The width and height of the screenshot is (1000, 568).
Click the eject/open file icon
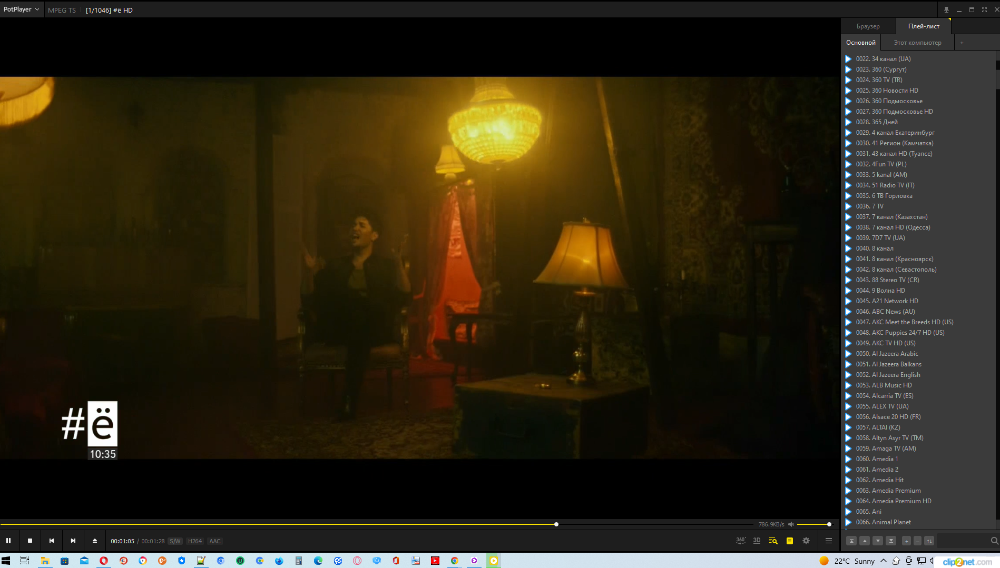point(94,541)
